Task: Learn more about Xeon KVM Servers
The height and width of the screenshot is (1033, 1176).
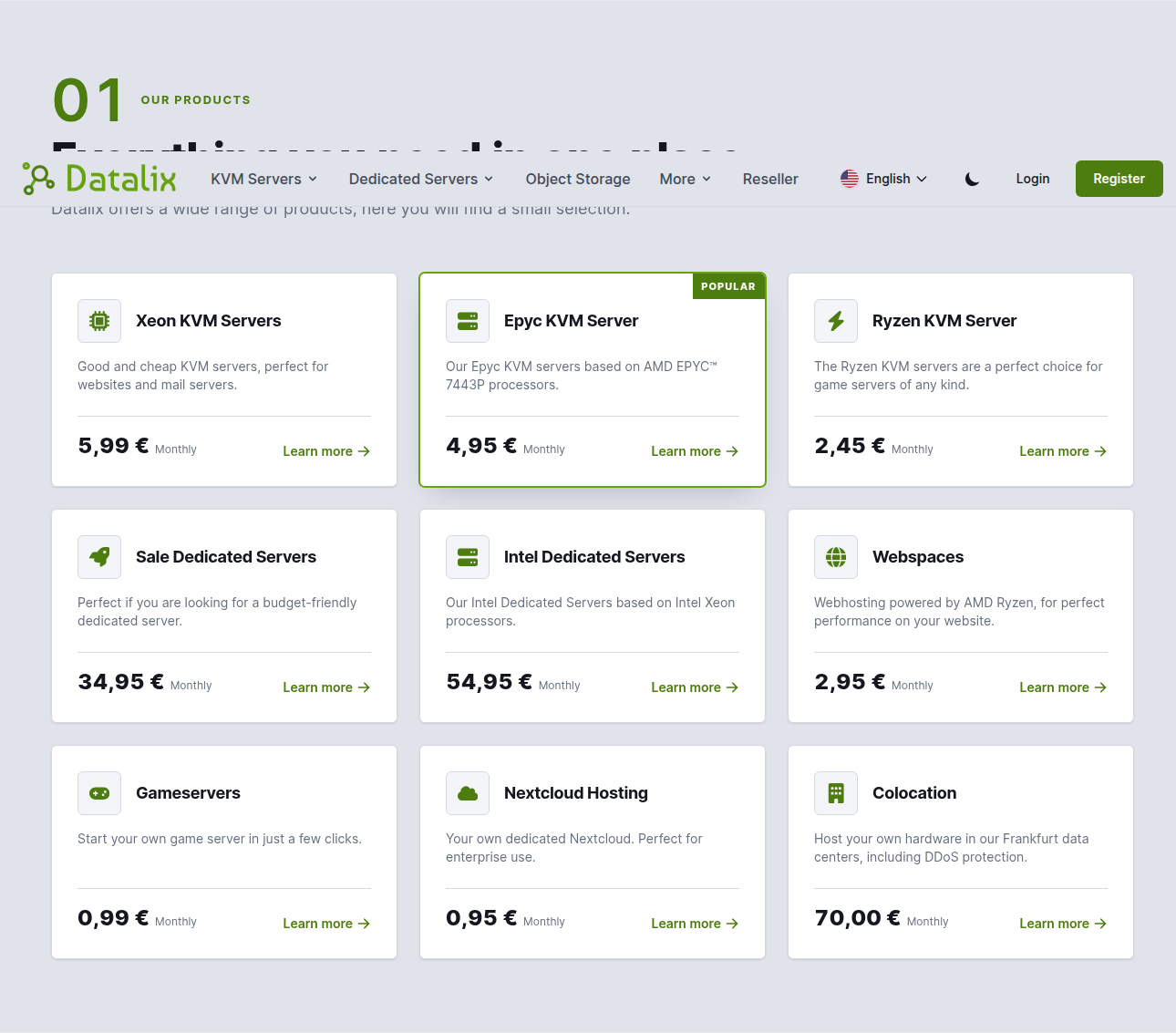Action: (x=326, y=451)
